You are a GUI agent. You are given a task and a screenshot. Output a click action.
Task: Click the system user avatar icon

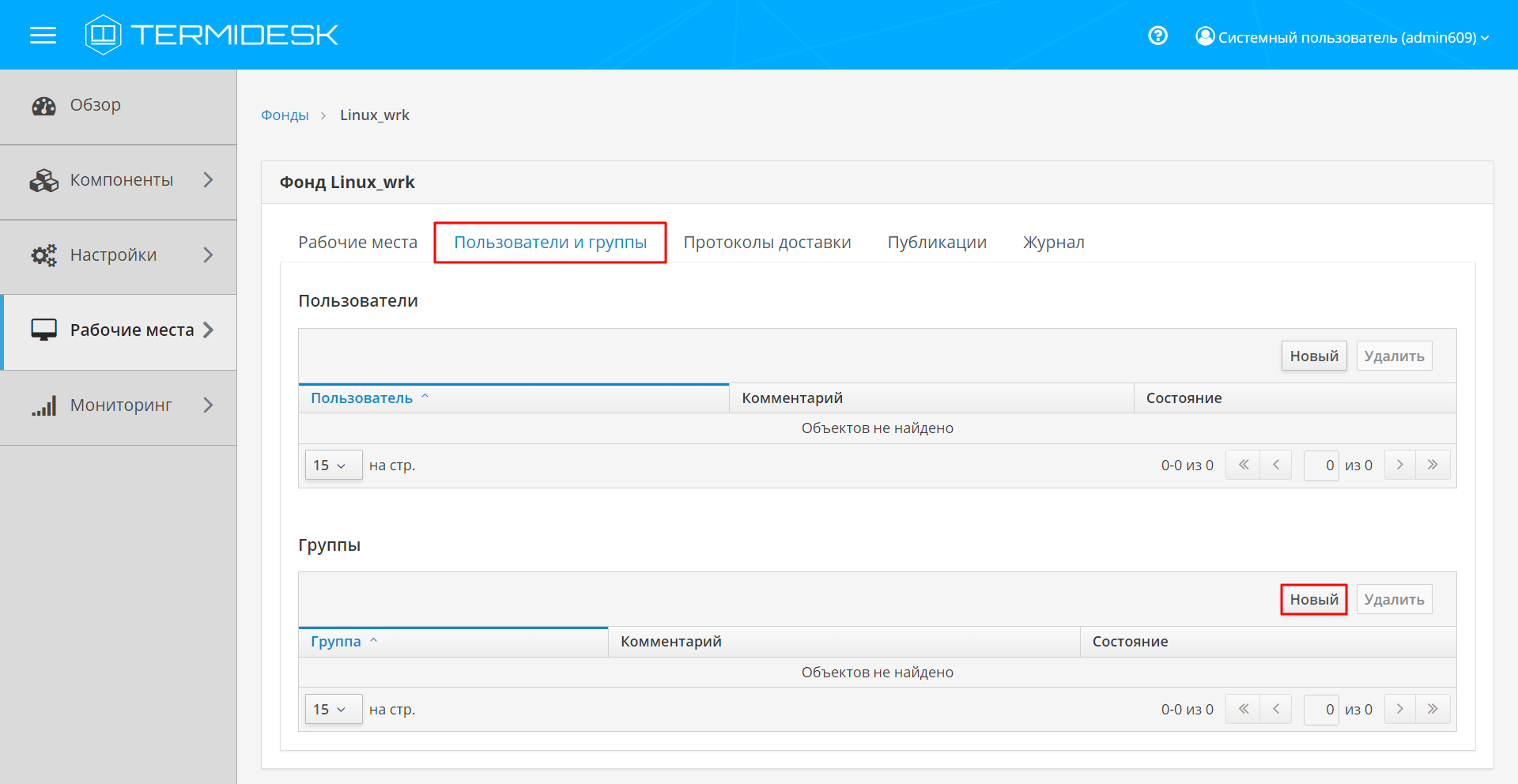pyautogui.click(x=1205, y=36)
